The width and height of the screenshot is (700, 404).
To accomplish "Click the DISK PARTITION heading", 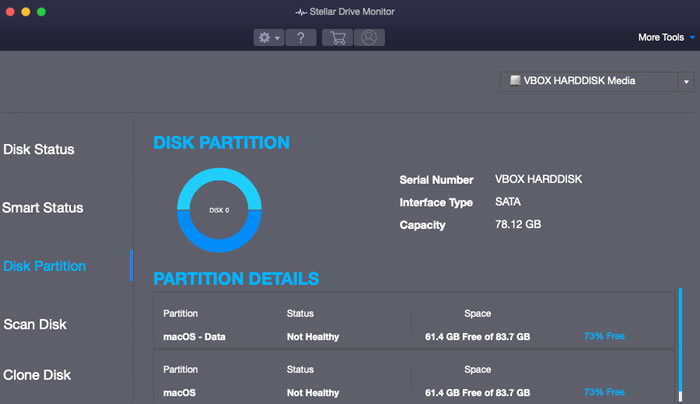I will (221, 143).
